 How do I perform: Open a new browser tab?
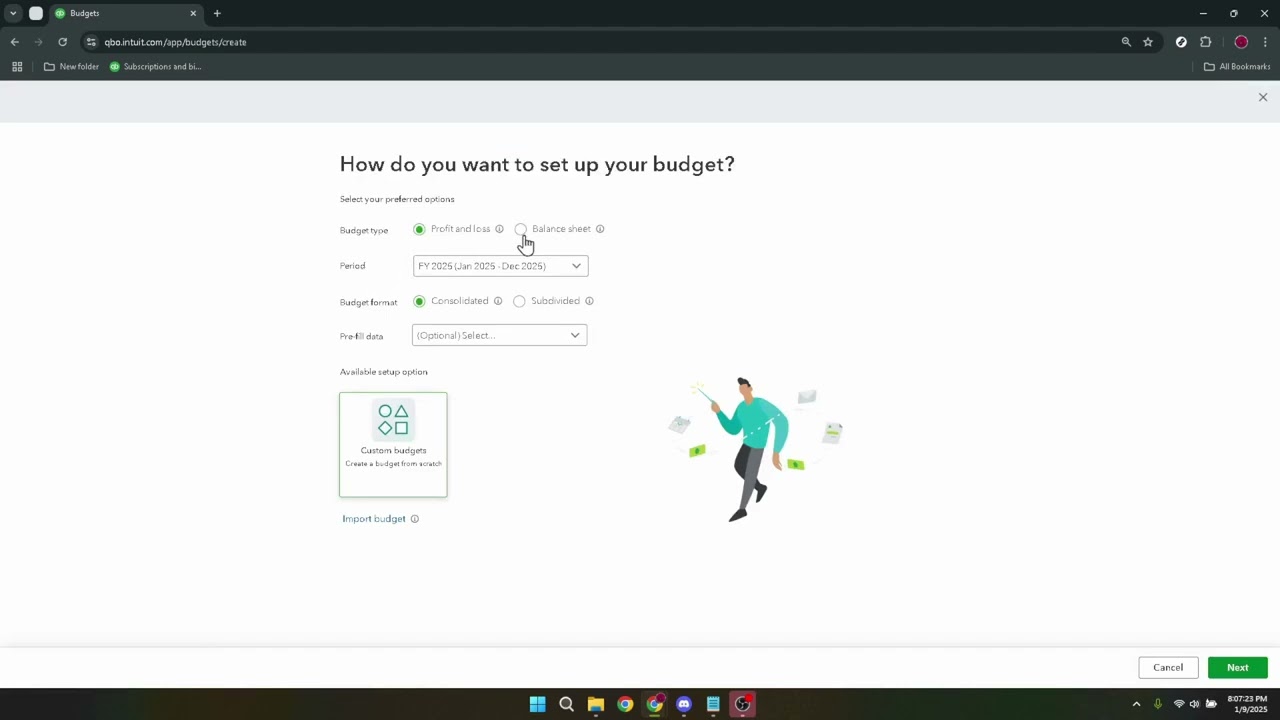pos(217,13)
